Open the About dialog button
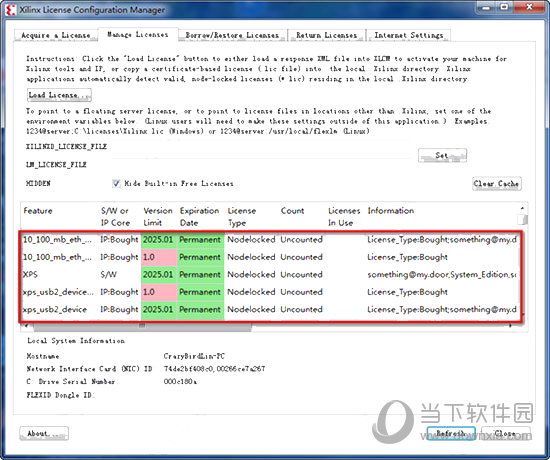 coord(44,433)
